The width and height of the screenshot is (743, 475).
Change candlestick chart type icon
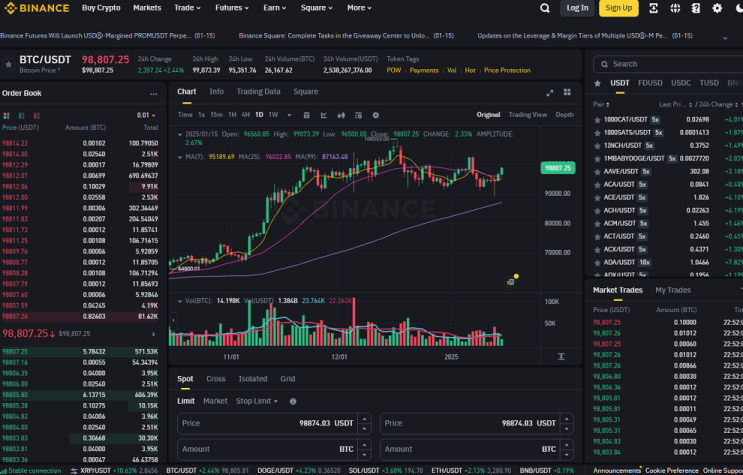341,115
